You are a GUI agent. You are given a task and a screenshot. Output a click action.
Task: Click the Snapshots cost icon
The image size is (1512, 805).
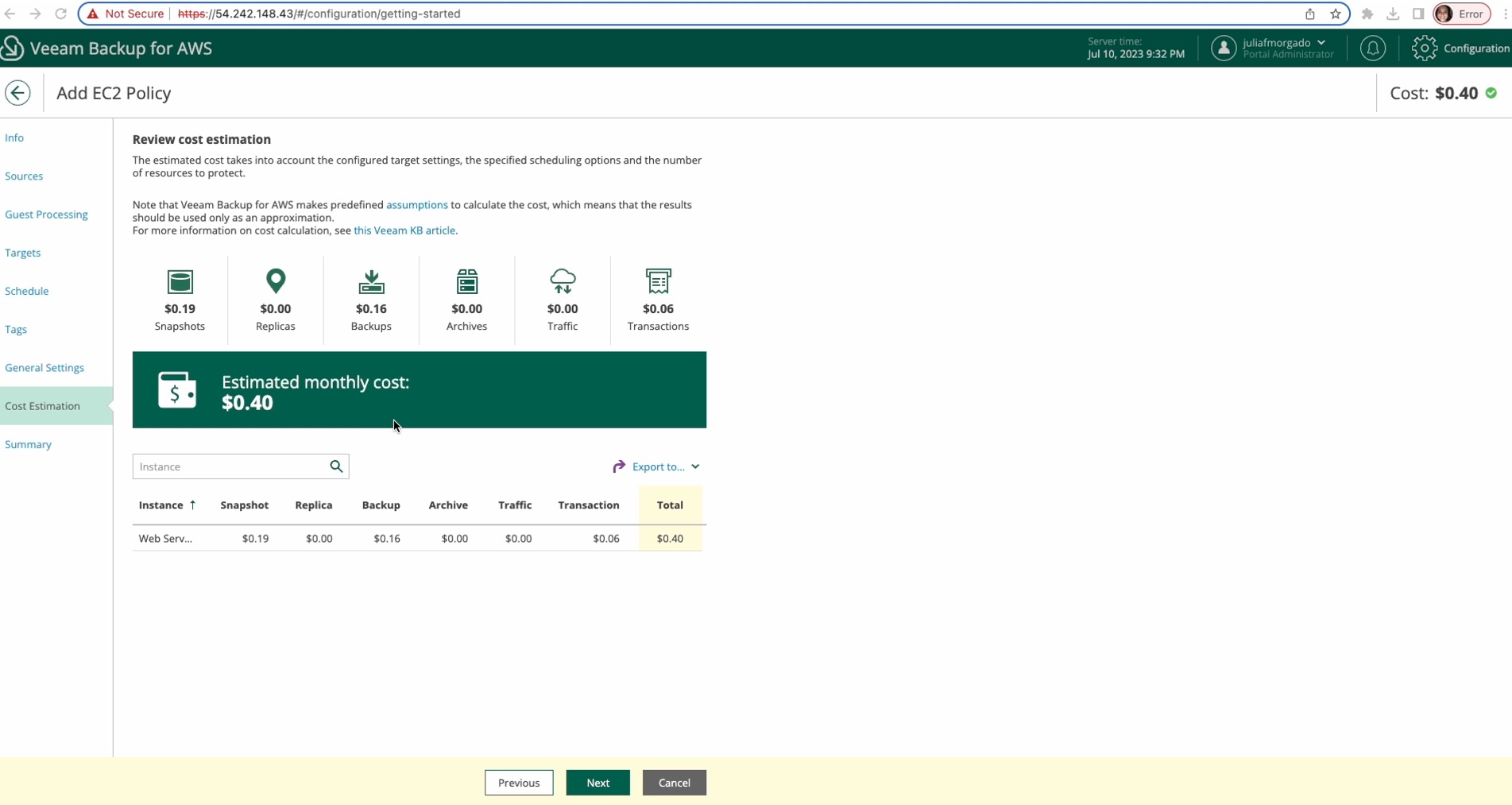(180, 282)
